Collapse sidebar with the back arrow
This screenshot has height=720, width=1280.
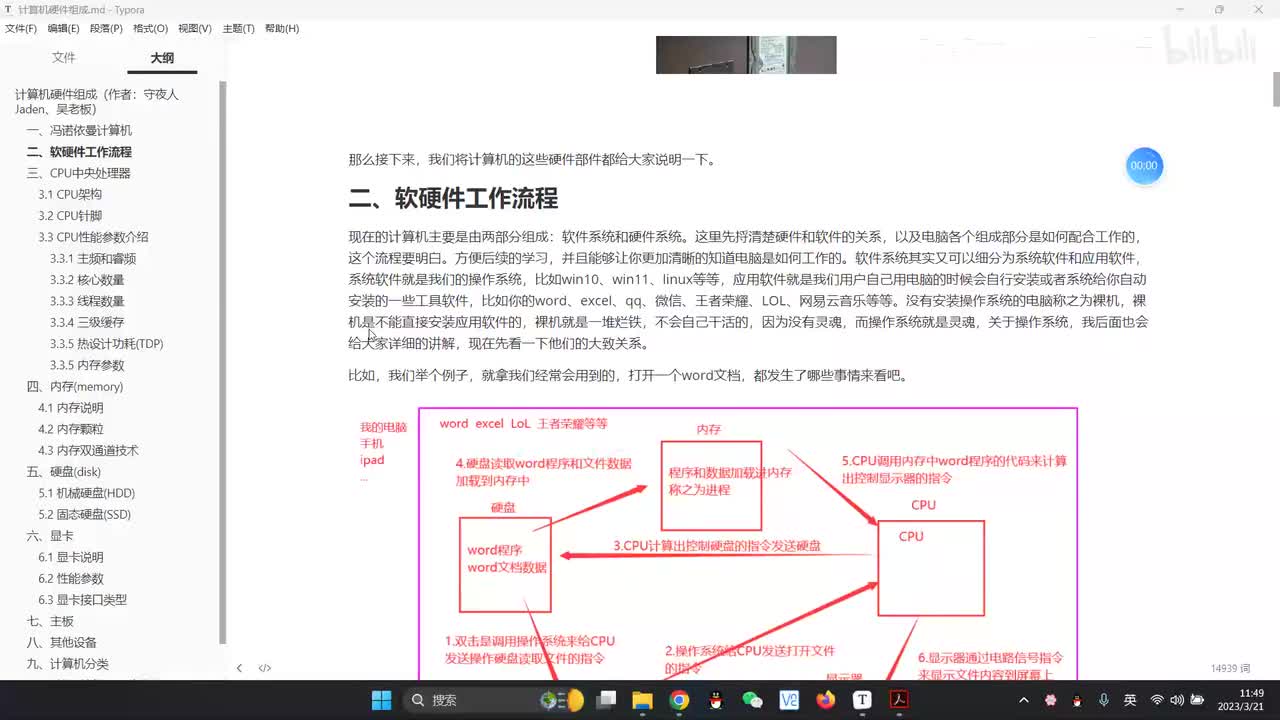point(239,668)
